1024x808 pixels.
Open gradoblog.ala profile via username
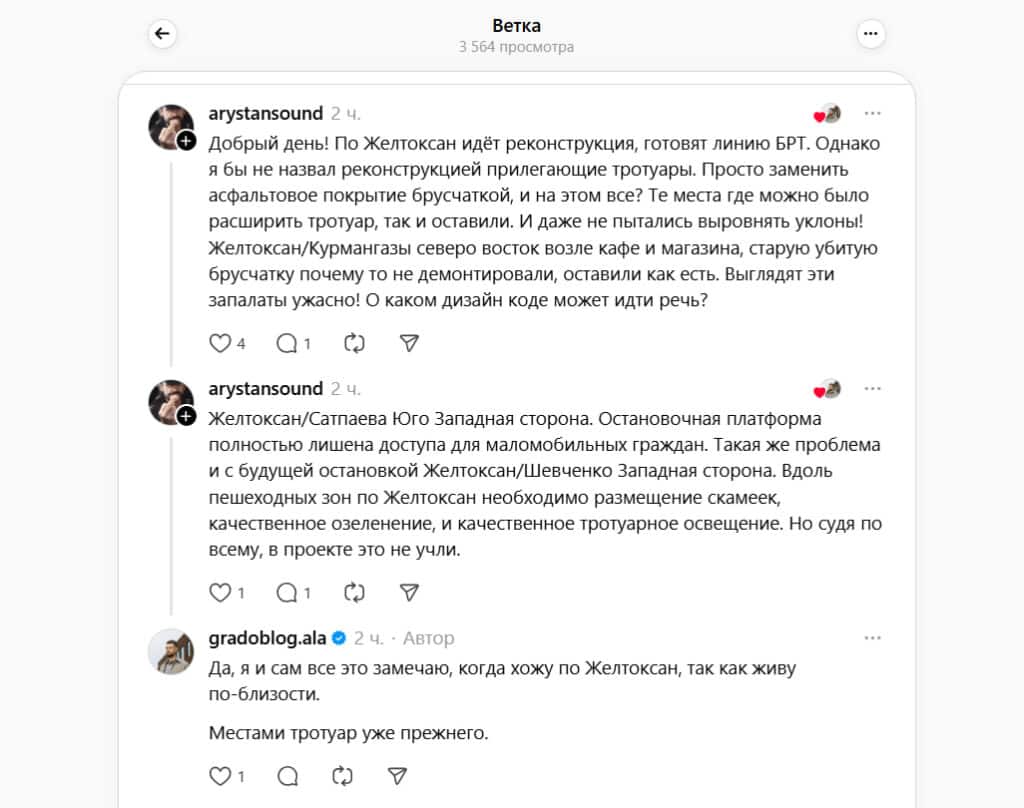point(267,638)
